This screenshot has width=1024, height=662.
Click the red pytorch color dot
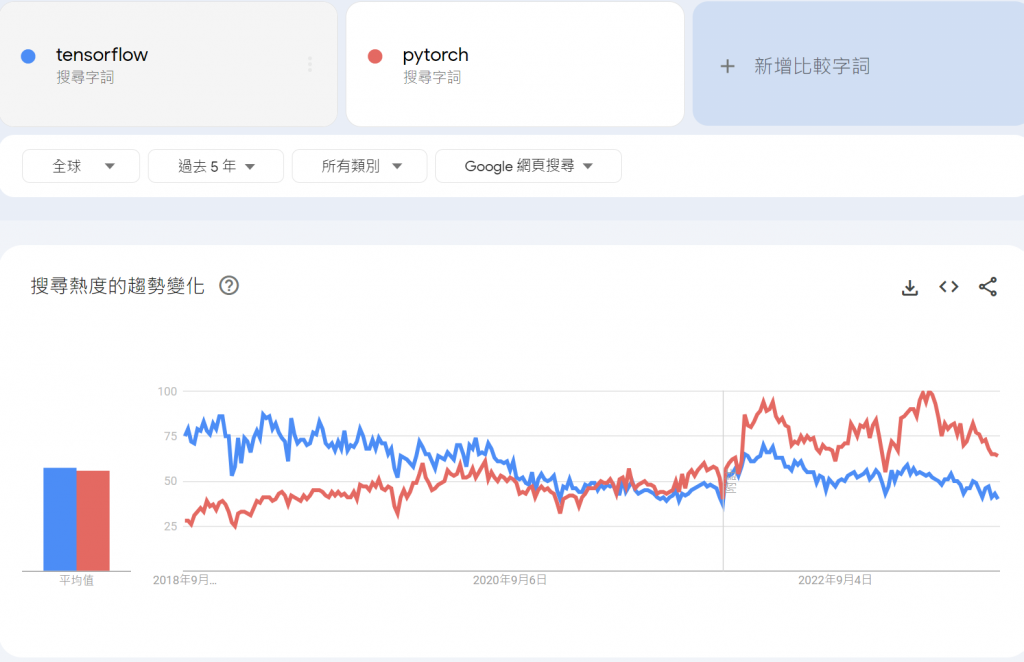tap(376, 56)
